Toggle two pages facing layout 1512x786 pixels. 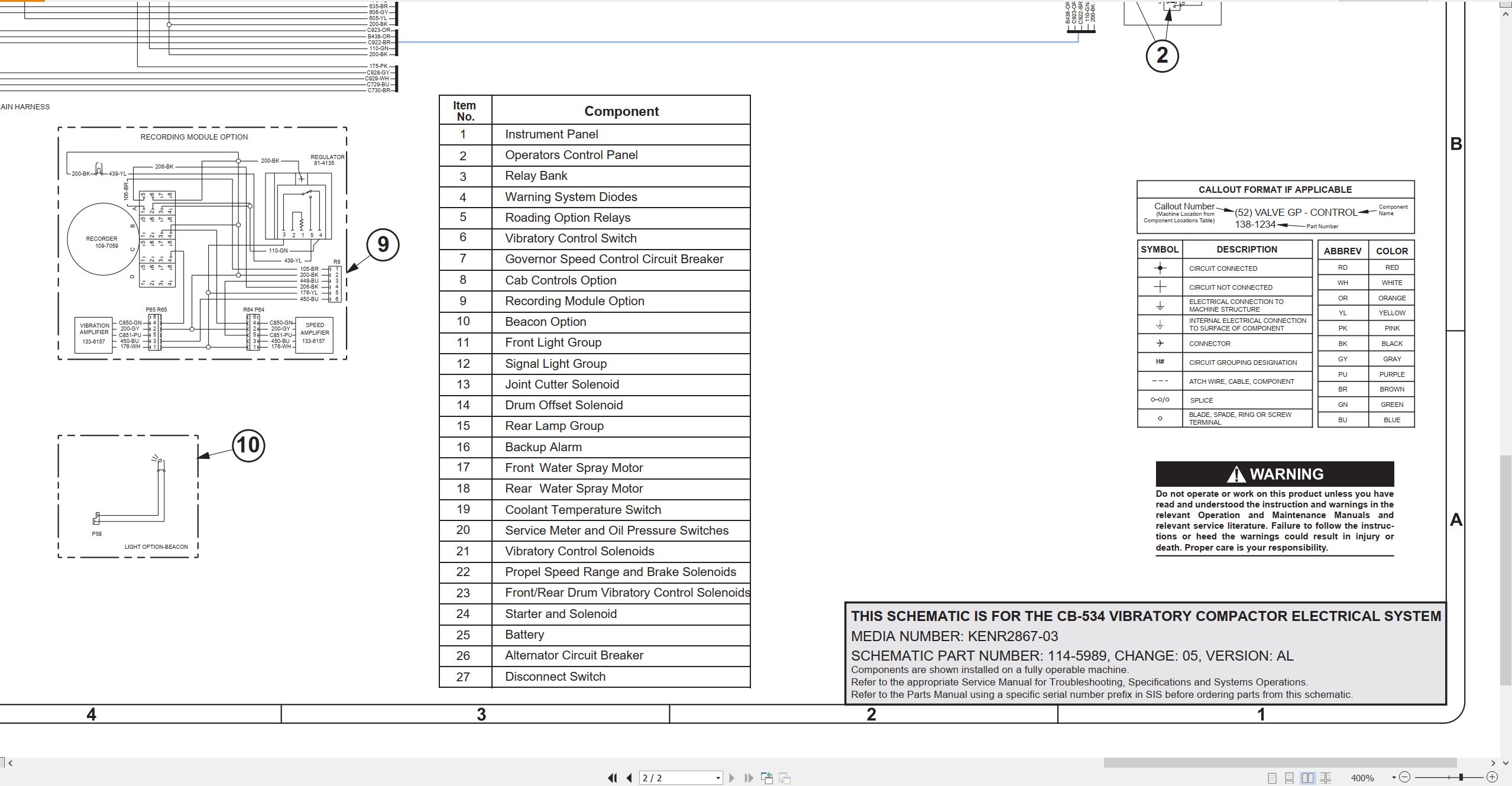point(1308,778)
